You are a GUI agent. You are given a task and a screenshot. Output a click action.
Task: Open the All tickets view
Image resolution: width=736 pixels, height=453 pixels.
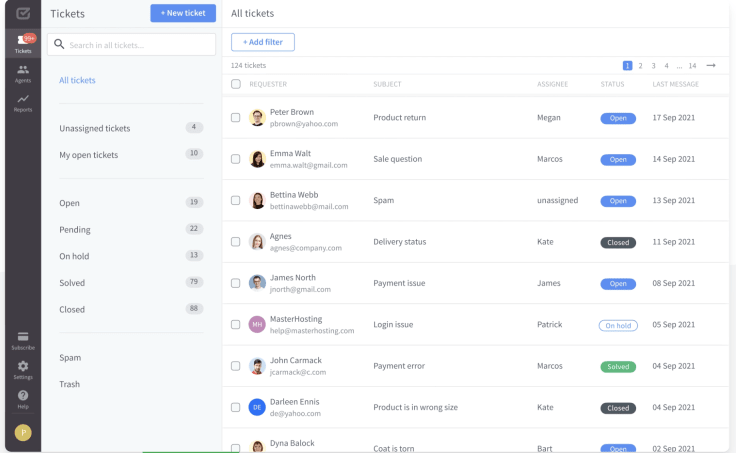click(77, 80)
